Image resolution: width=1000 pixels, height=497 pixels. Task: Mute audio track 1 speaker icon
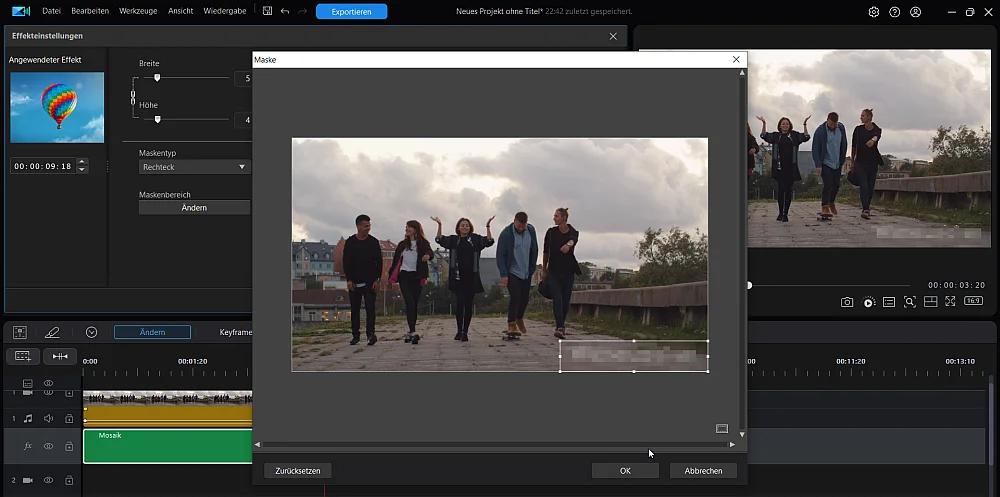point(48,418)
